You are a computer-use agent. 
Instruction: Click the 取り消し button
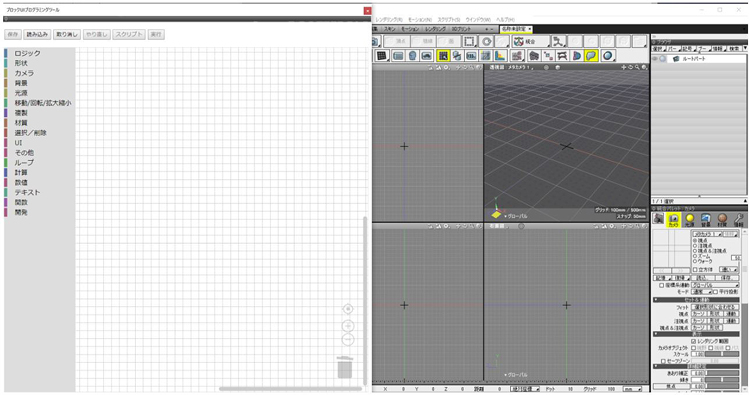click(x=66, y=34)
